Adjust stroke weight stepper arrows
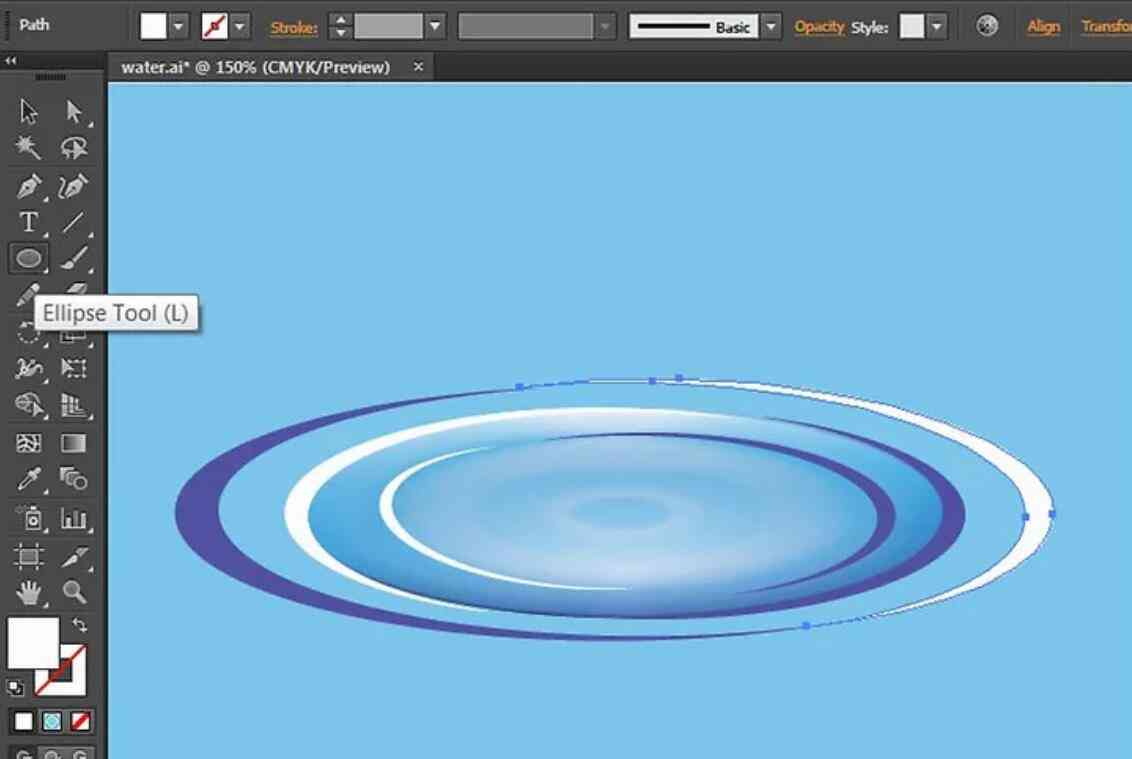The width and height of the screenshot is (1132, 759). (340, 27)
